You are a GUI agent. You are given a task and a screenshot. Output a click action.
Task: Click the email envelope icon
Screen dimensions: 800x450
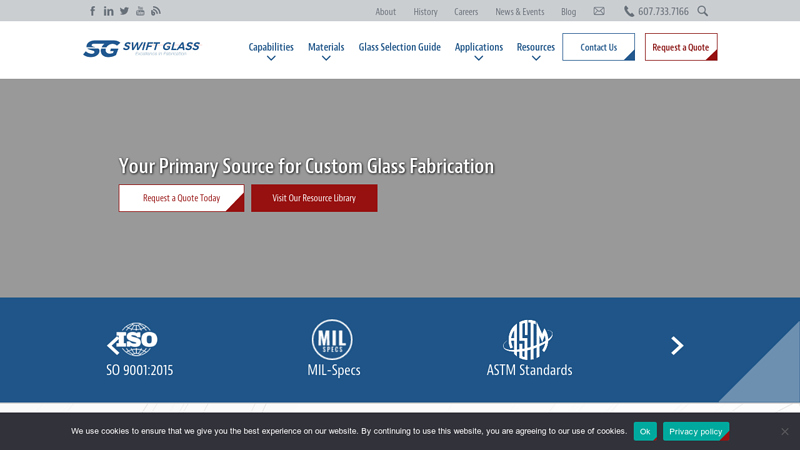pos(599,11)
